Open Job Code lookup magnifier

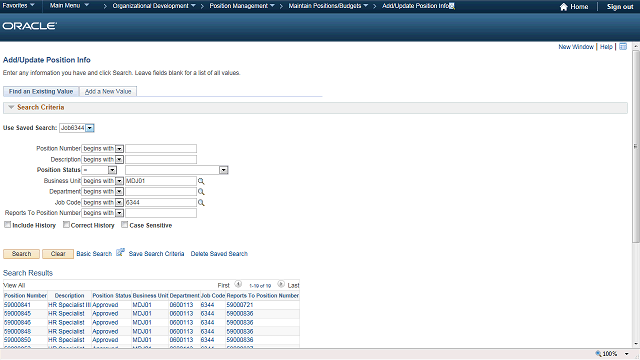pos(201,203)
